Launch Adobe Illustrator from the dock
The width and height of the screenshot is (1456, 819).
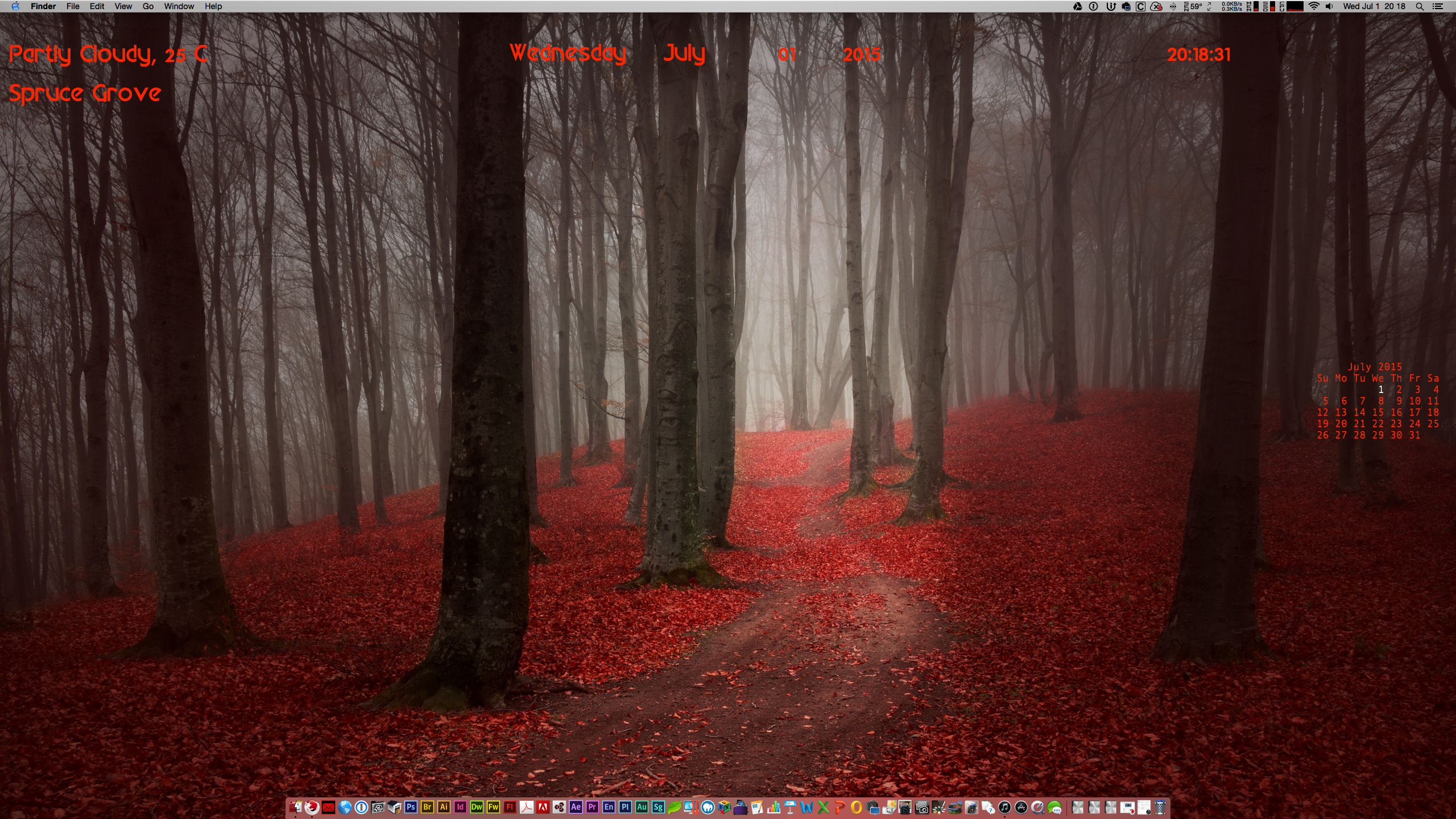coord(444,807)
